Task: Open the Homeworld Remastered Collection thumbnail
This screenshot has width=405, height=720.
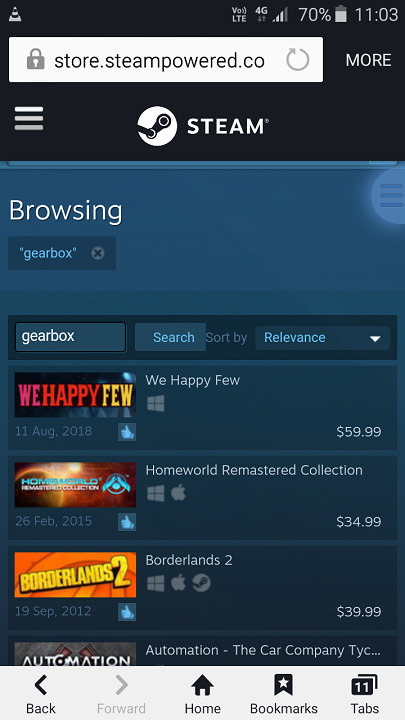Action: pyautogui.click(x=75, y=484)
